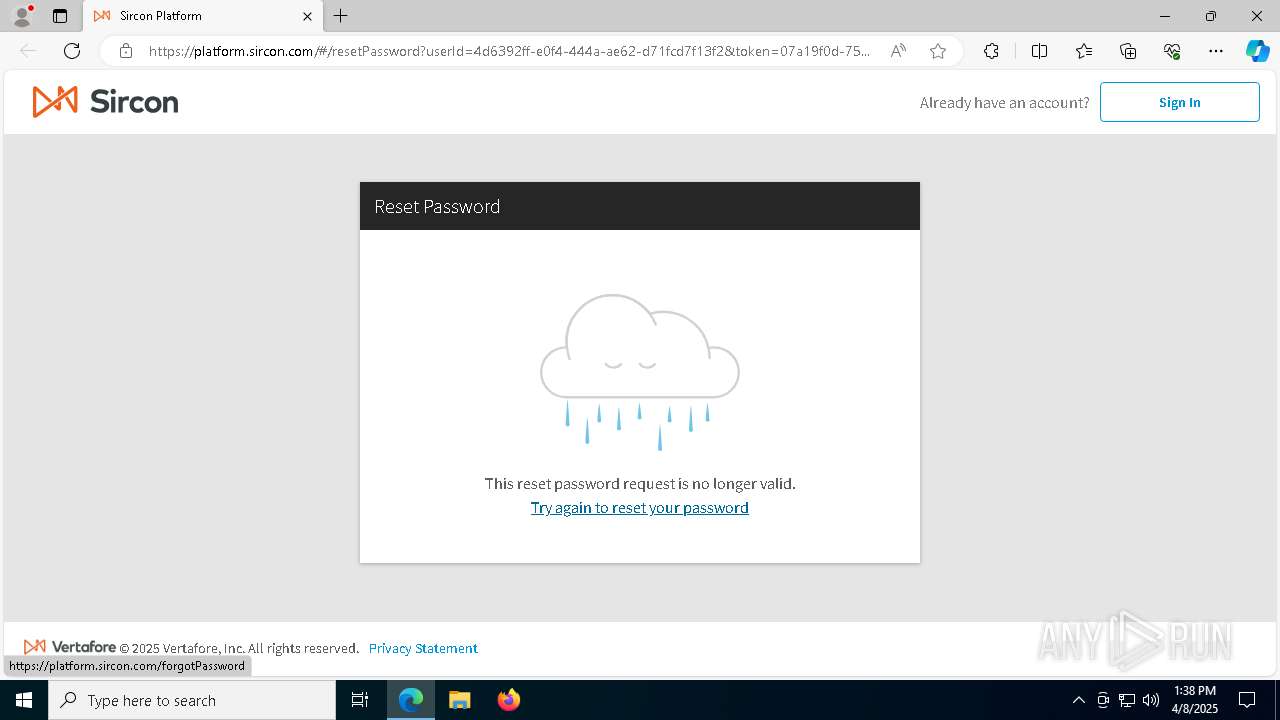Open Try again to reset your password link
Viewport: 1280px width, 720px height.
[640, 508]
